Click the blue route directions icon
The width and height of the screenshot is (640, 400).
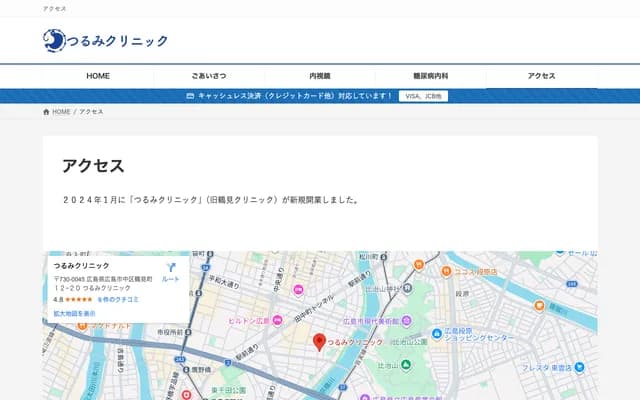170,268
